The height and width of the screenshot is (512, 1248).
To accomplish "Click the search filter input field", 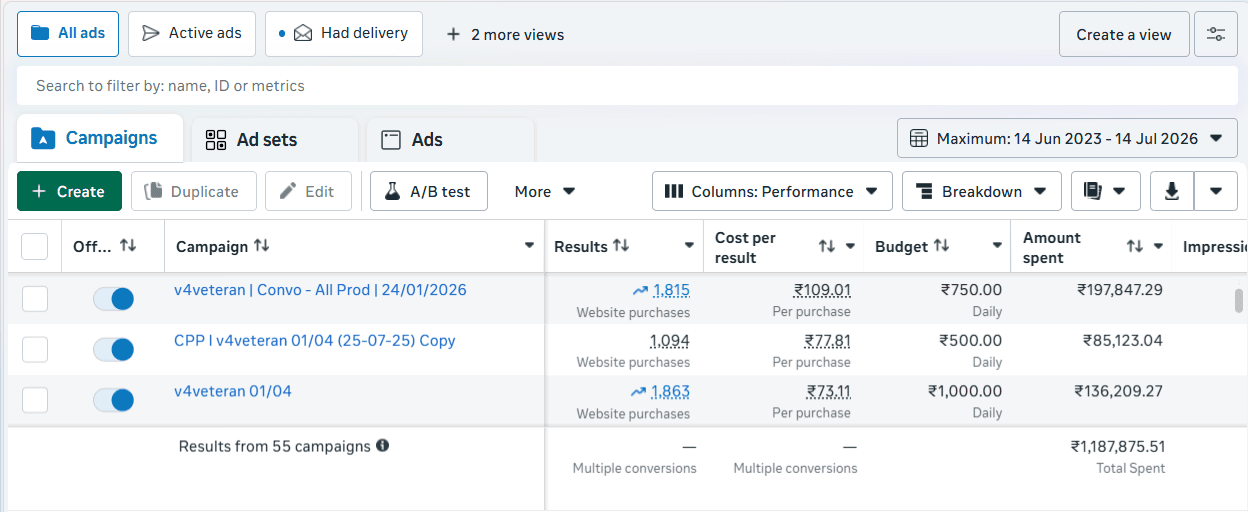I will pos(627,86).
